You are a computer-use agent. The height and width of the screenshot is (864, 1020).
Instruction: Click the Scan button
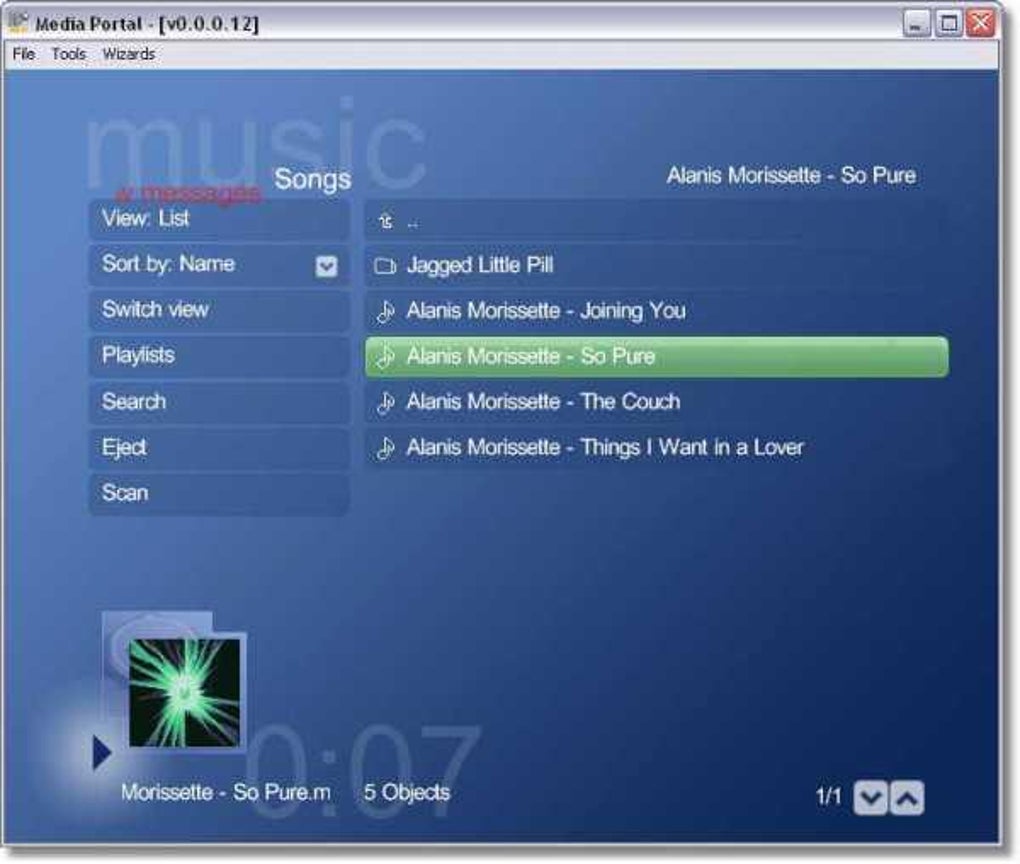[219, 494]
